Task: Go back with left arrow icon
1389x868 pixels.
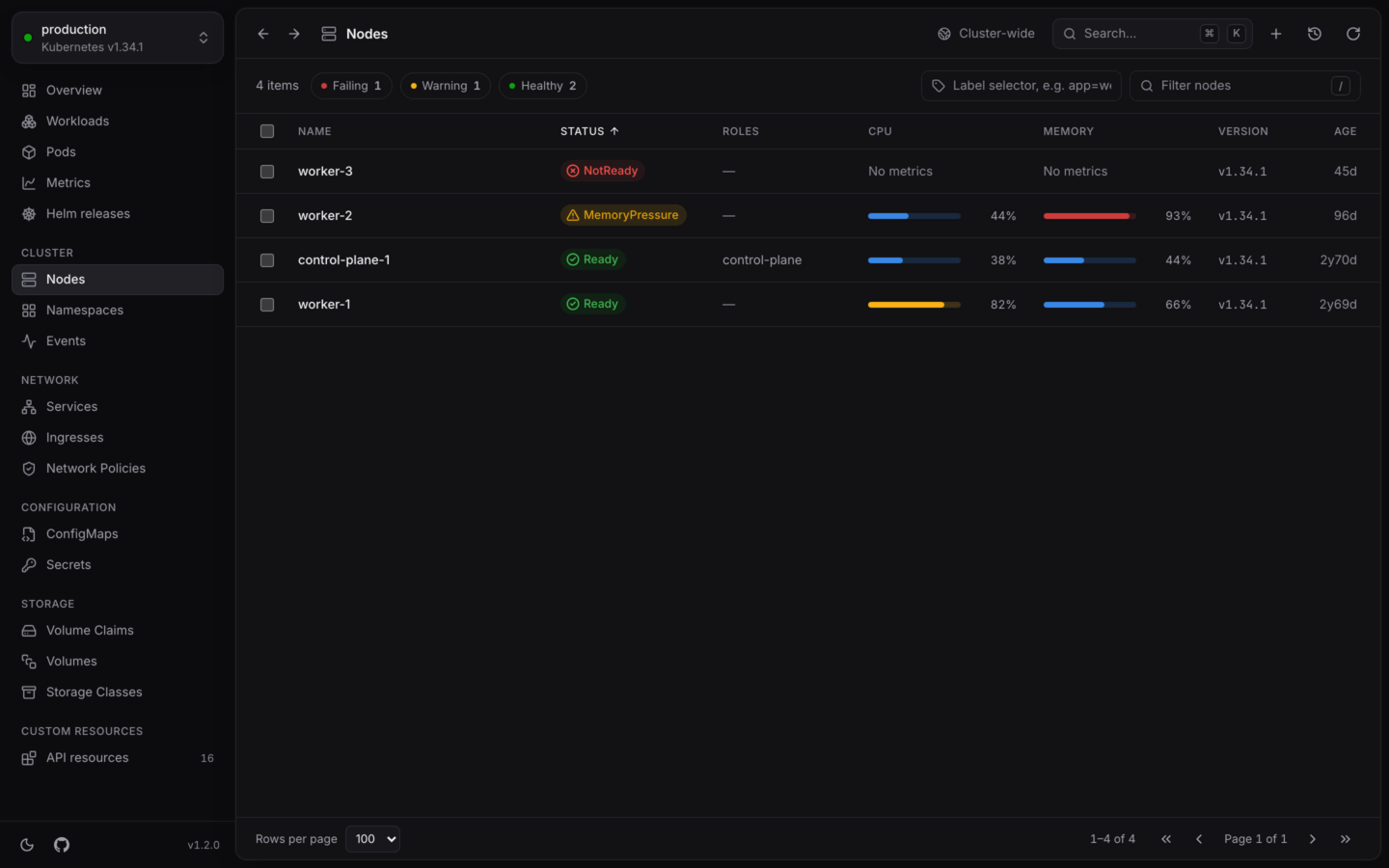Action: pos(263,34)
